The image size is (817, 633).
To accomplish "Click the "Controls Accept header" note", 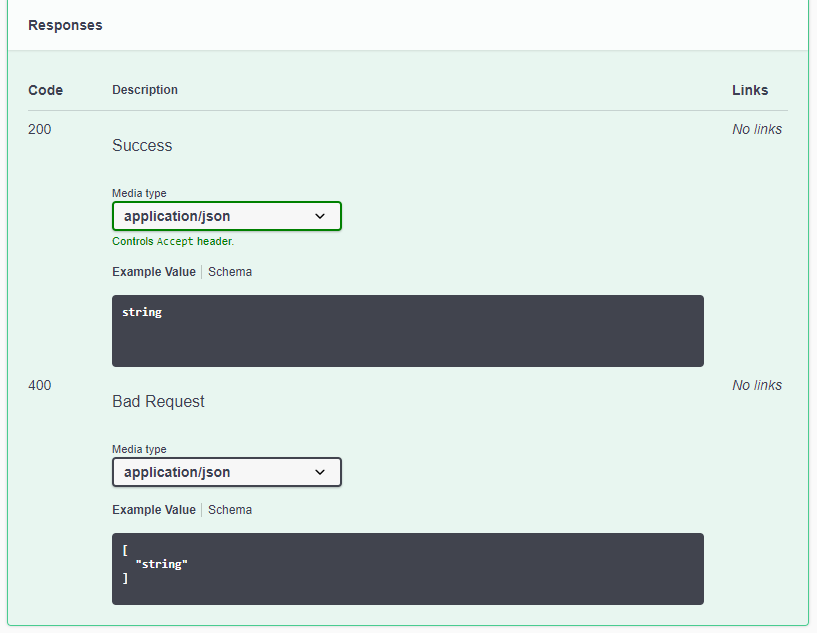I will 173,241.
